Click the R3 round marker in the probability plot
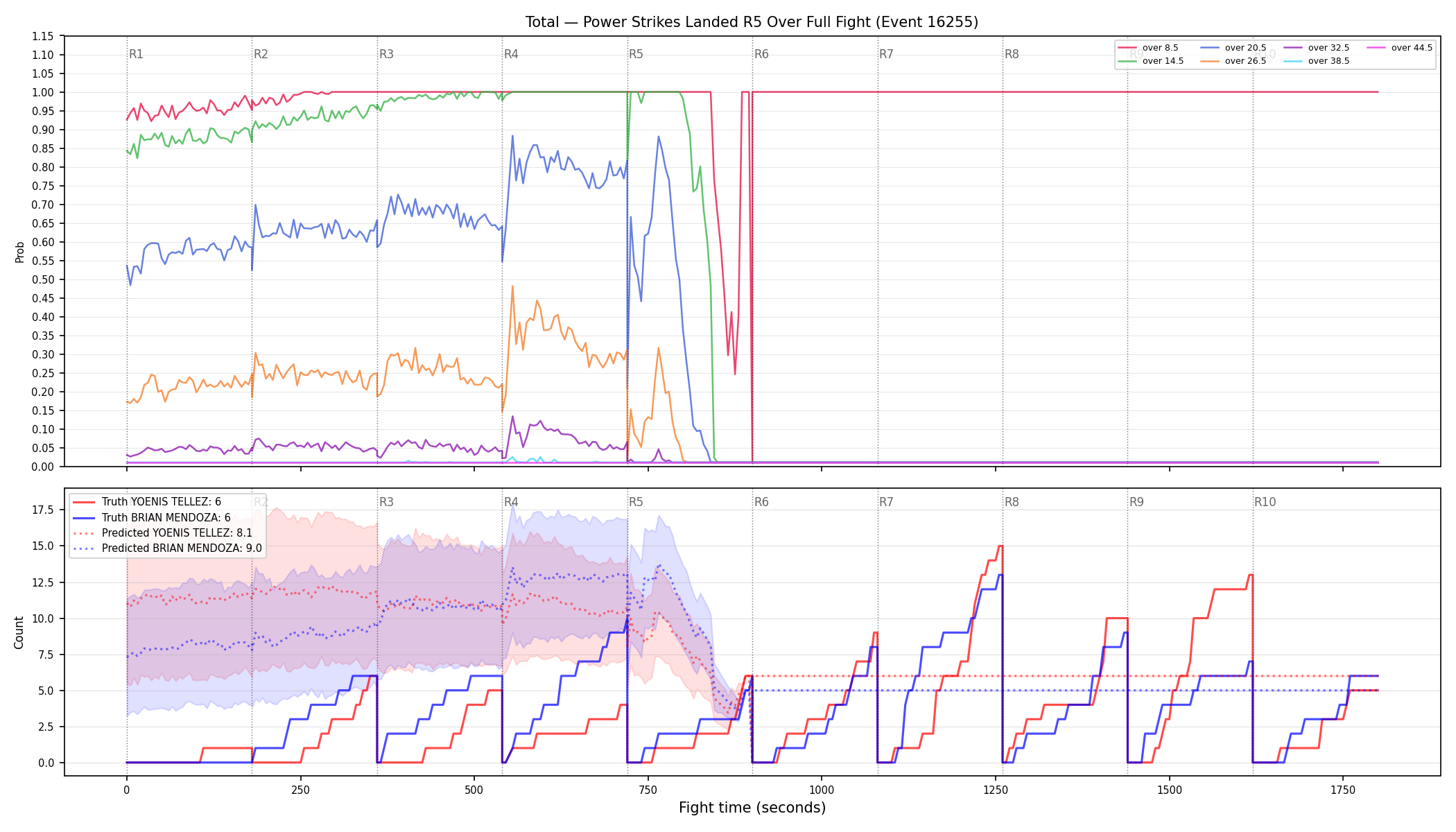This screenshot has width=1456, height=832. click(386, 54)
